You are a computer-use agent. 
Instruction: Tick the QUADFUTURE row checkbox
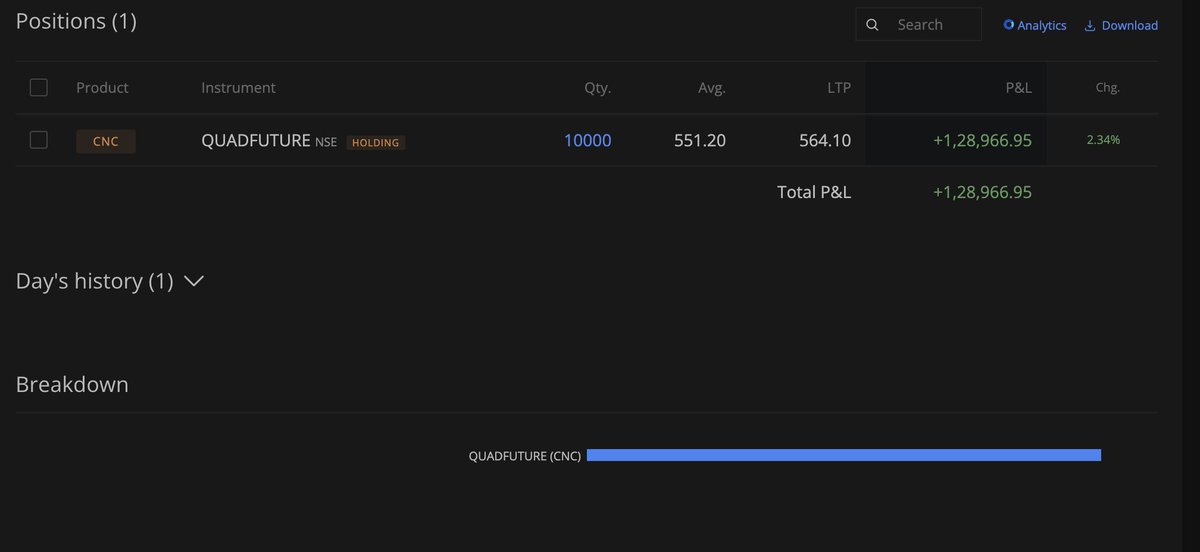tap(39, 140)
